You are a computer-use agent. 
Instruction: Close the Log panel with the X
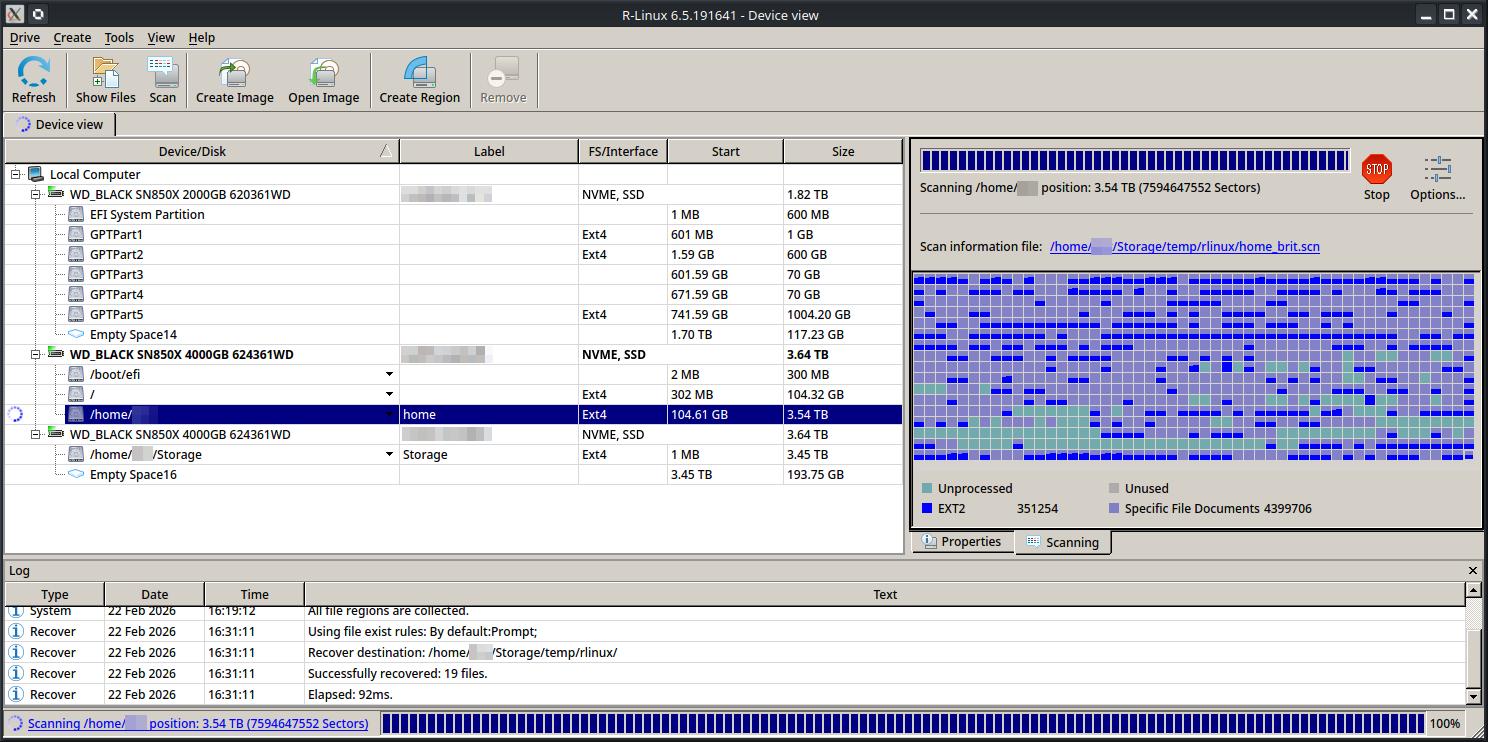(1473, 570)
